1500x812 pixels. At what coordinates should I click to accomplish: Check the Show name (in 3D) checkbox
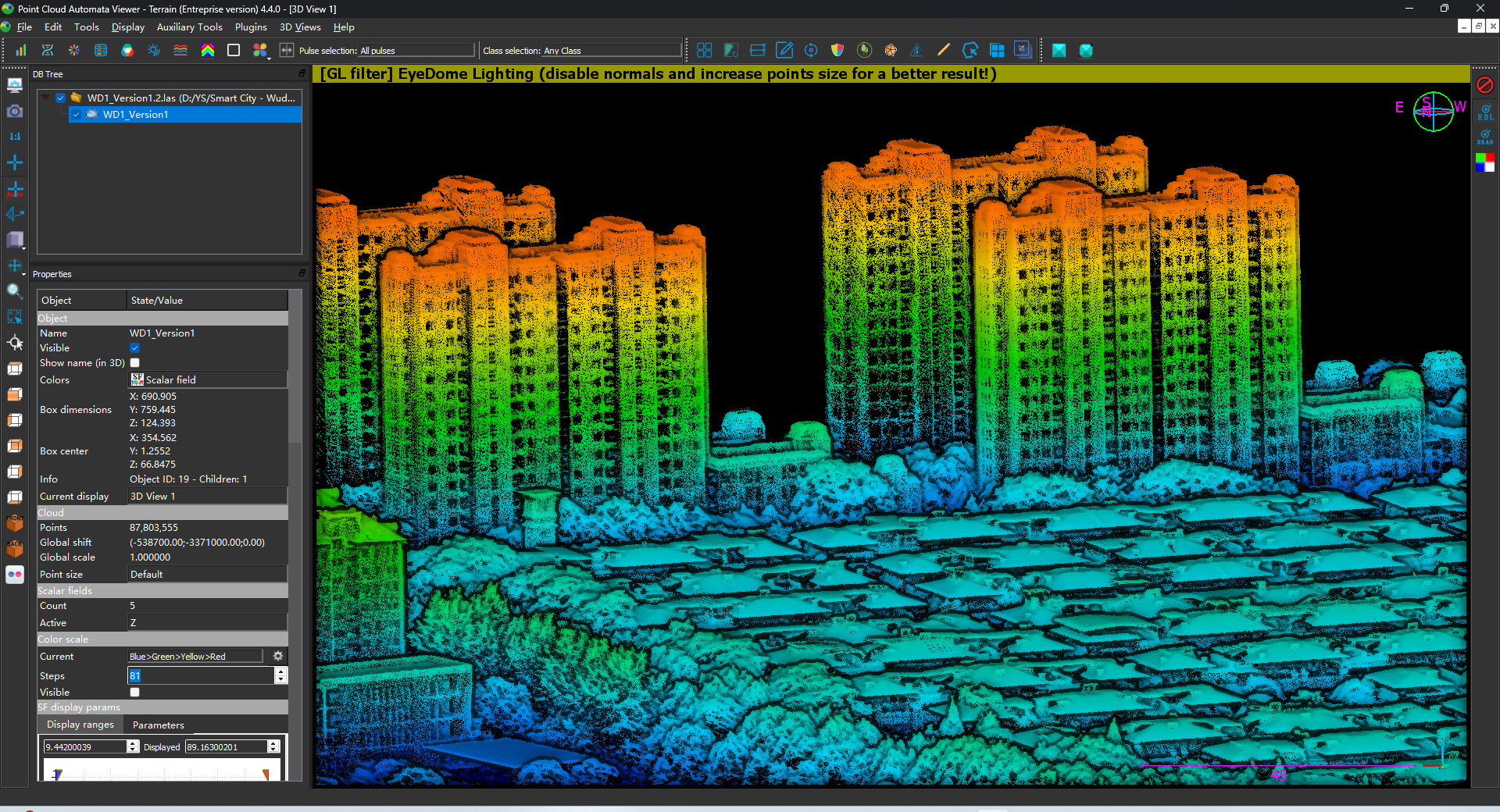point(135,363)
